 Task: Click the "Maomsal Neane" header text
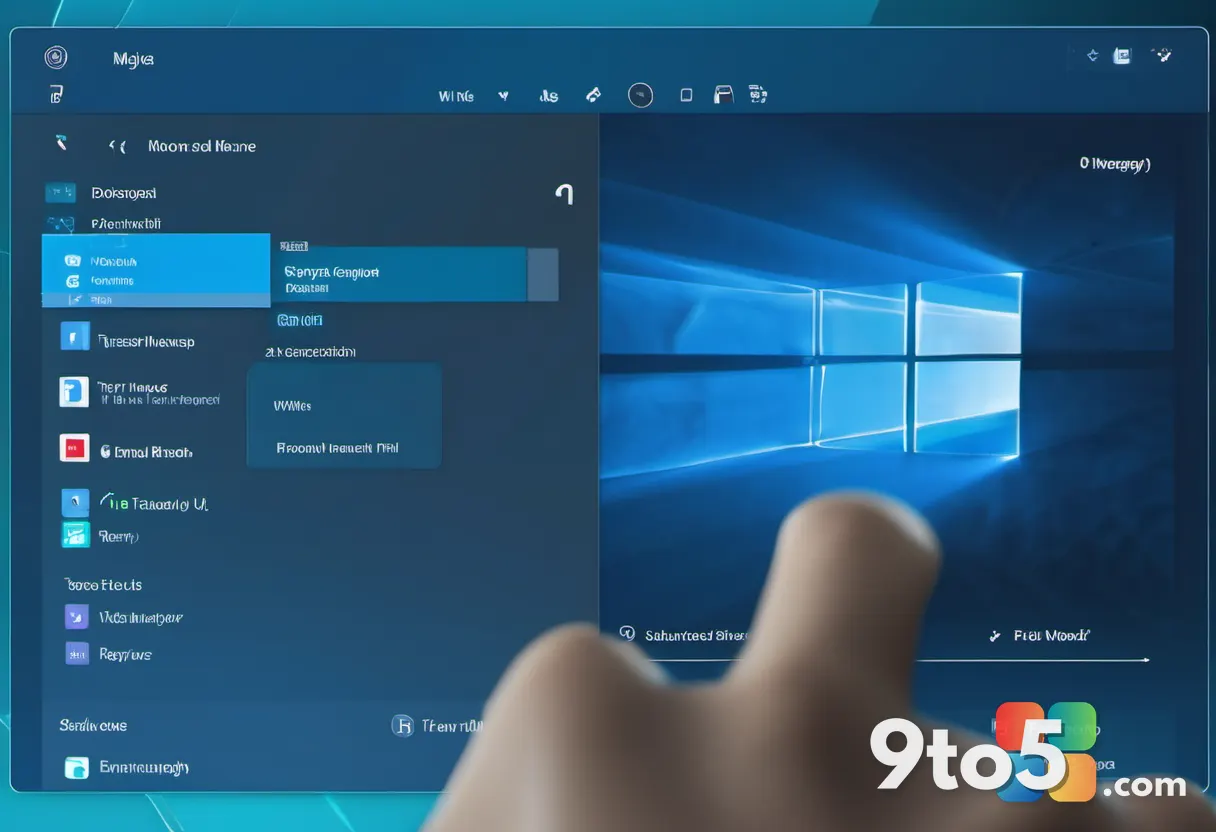click(201, 146)
